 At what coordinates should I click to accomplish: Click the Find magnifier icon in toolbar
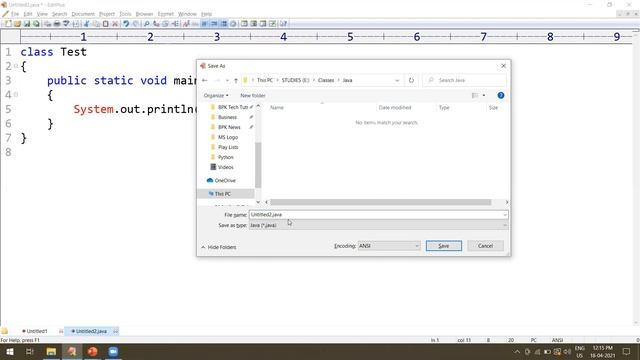(146, 24)
